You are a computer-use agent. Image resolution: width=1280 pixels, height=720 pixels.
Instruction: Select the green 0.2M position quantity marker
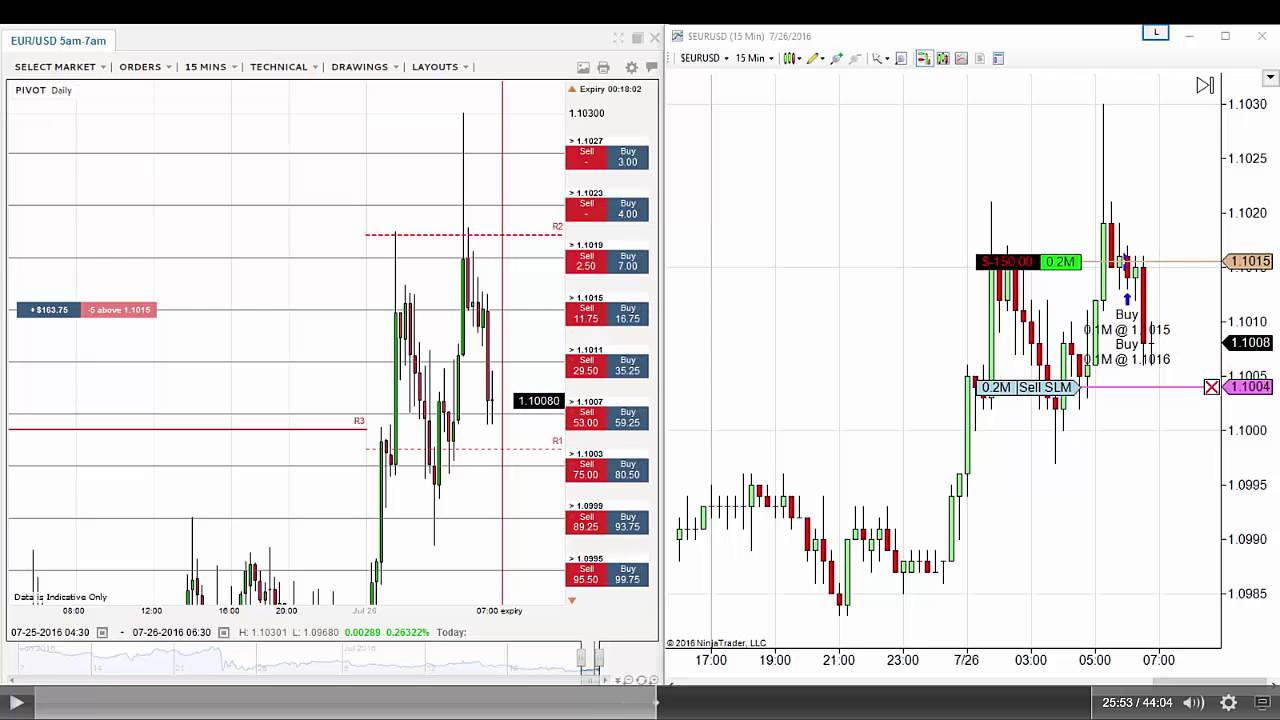(1060, 262)
